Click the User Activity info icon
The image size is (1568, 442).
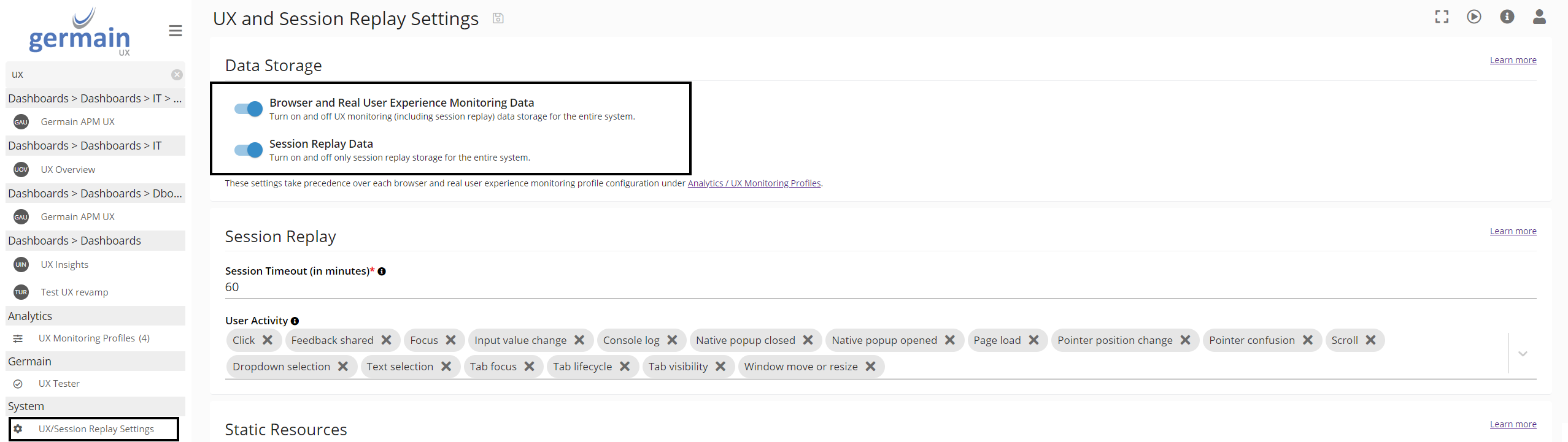tap(295, 321)
